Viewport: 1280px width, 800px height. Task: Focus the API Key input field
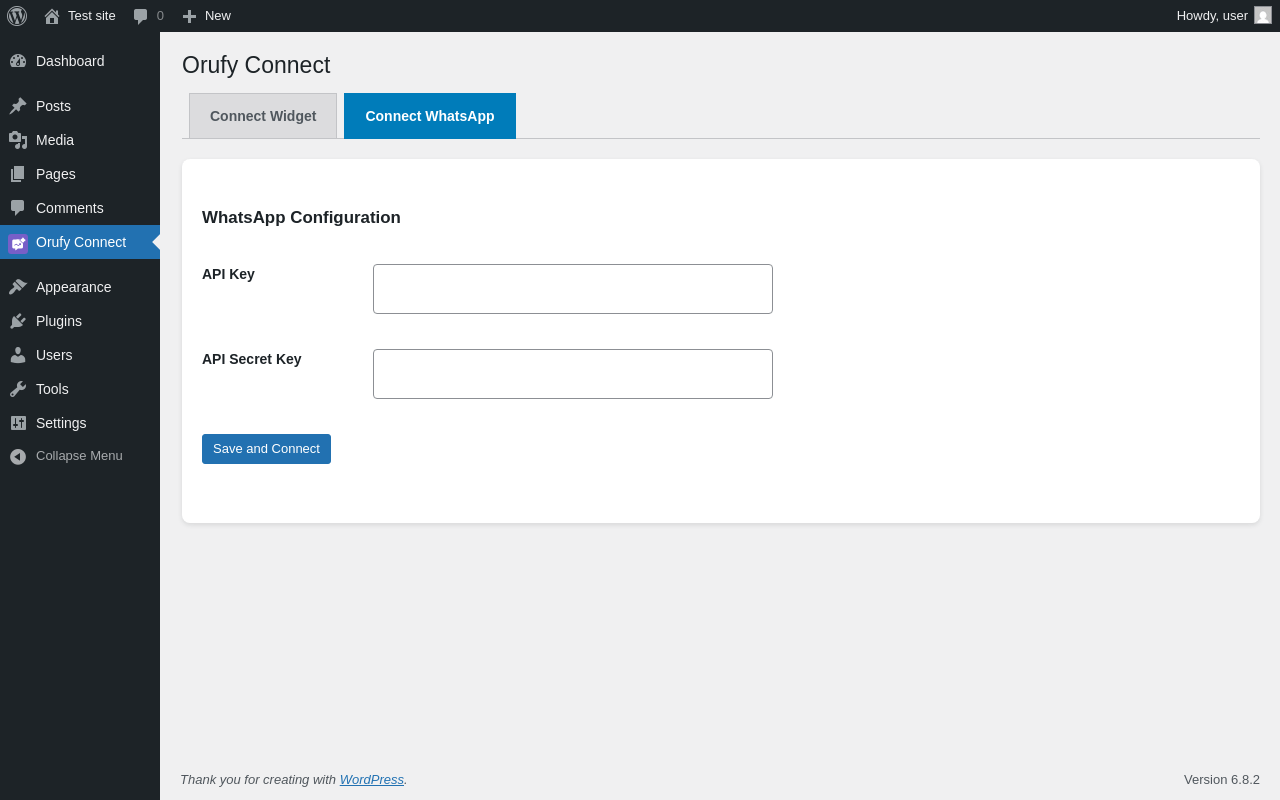573,289
